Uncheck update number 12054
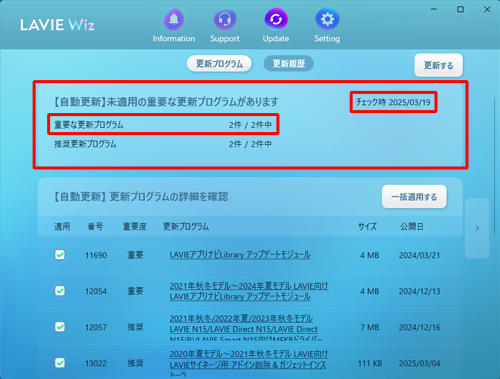 60,291
